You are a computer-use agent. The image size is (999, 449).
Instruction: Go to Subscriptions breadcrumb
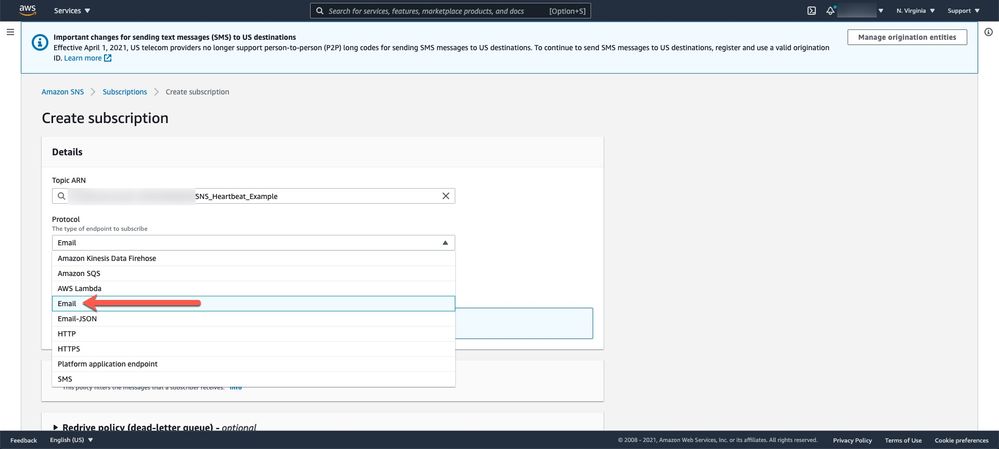pos(125,92)
